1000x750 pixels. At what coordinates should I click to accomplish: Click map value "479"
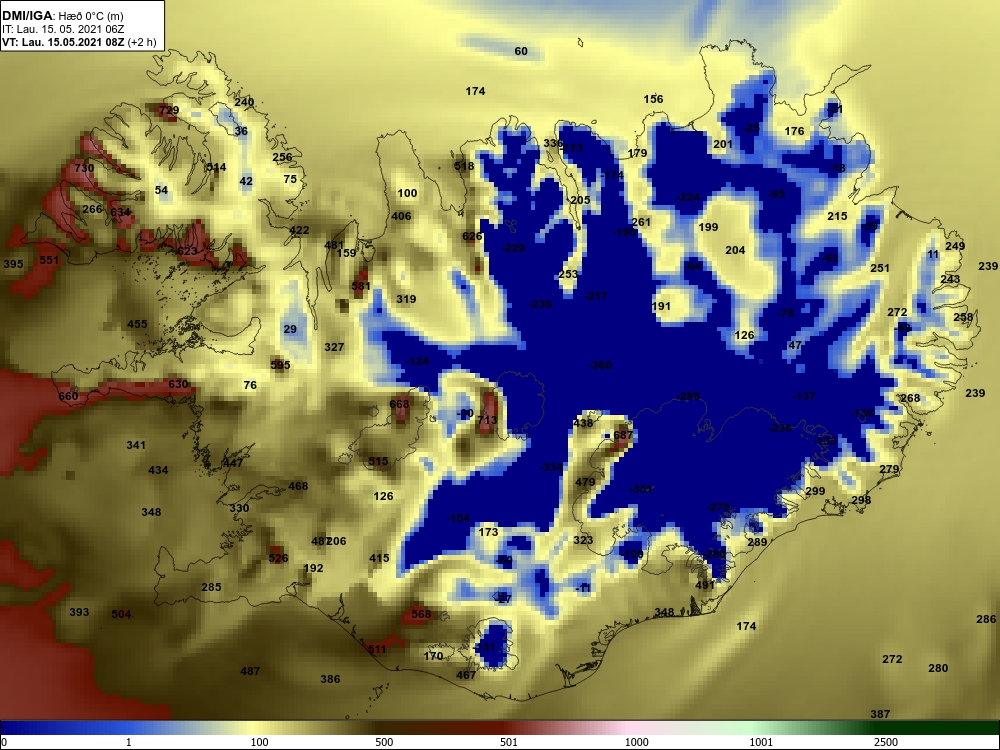pos(585,482)
